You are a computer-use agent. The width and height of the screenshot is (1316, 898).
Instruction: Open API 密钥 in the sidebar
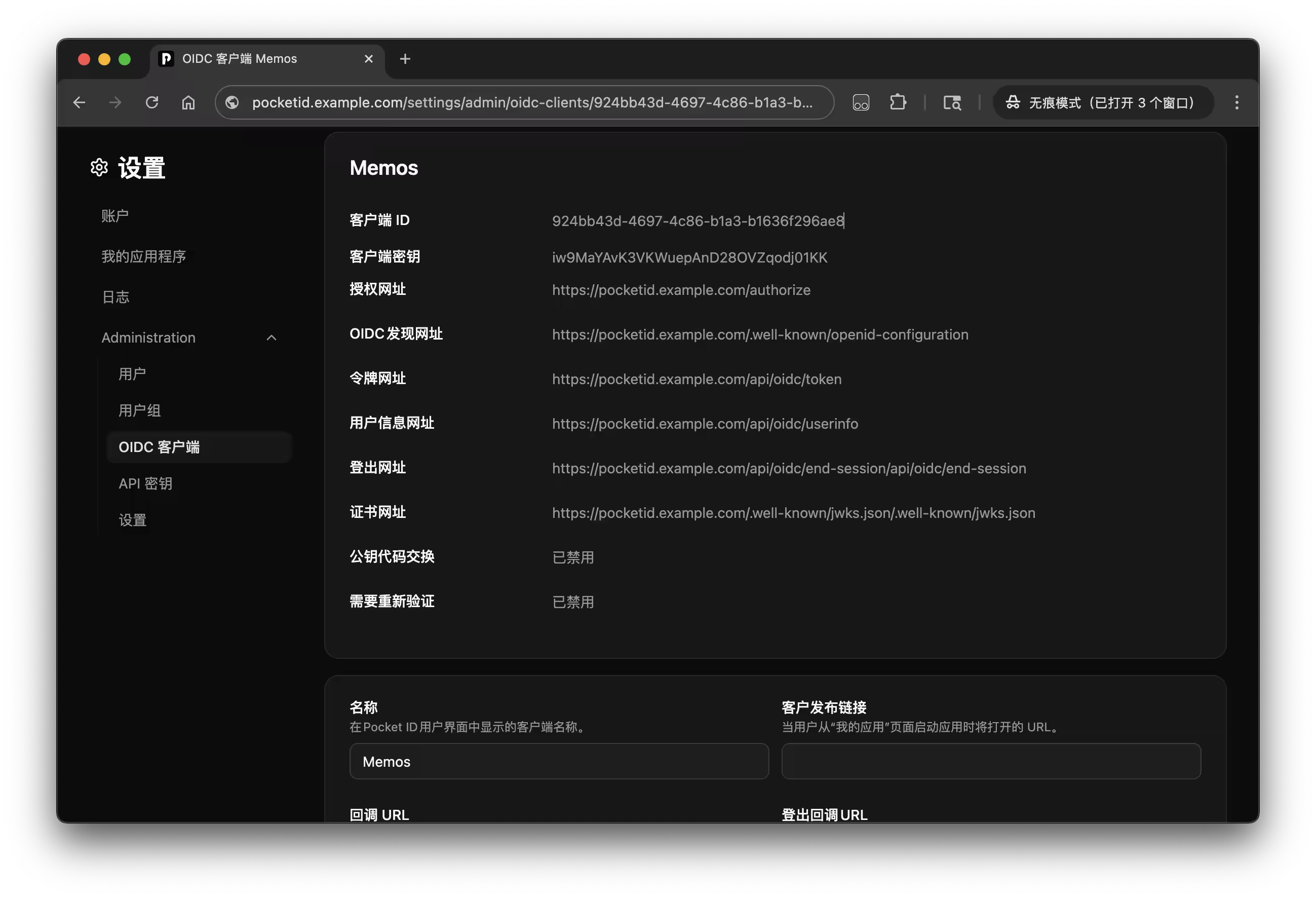(145, 484)
